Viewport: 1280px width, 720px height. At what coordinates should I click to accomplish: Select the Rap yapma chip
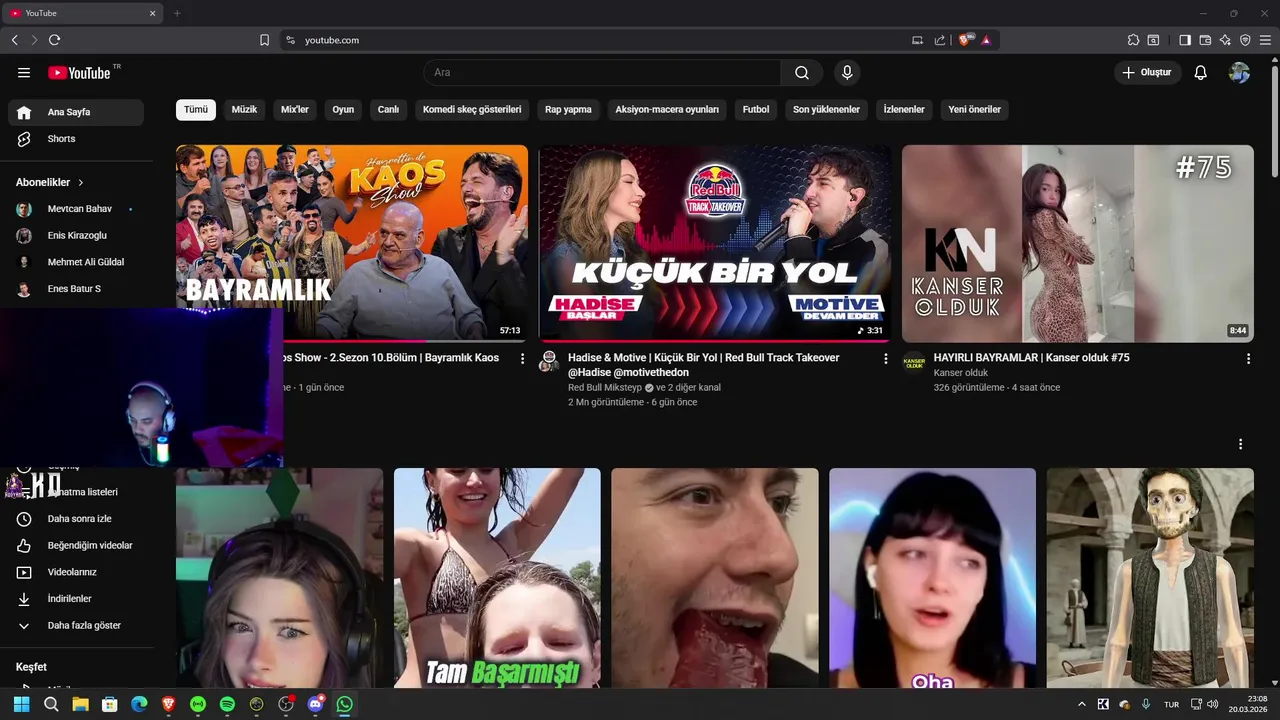click(x=568, y=110)
